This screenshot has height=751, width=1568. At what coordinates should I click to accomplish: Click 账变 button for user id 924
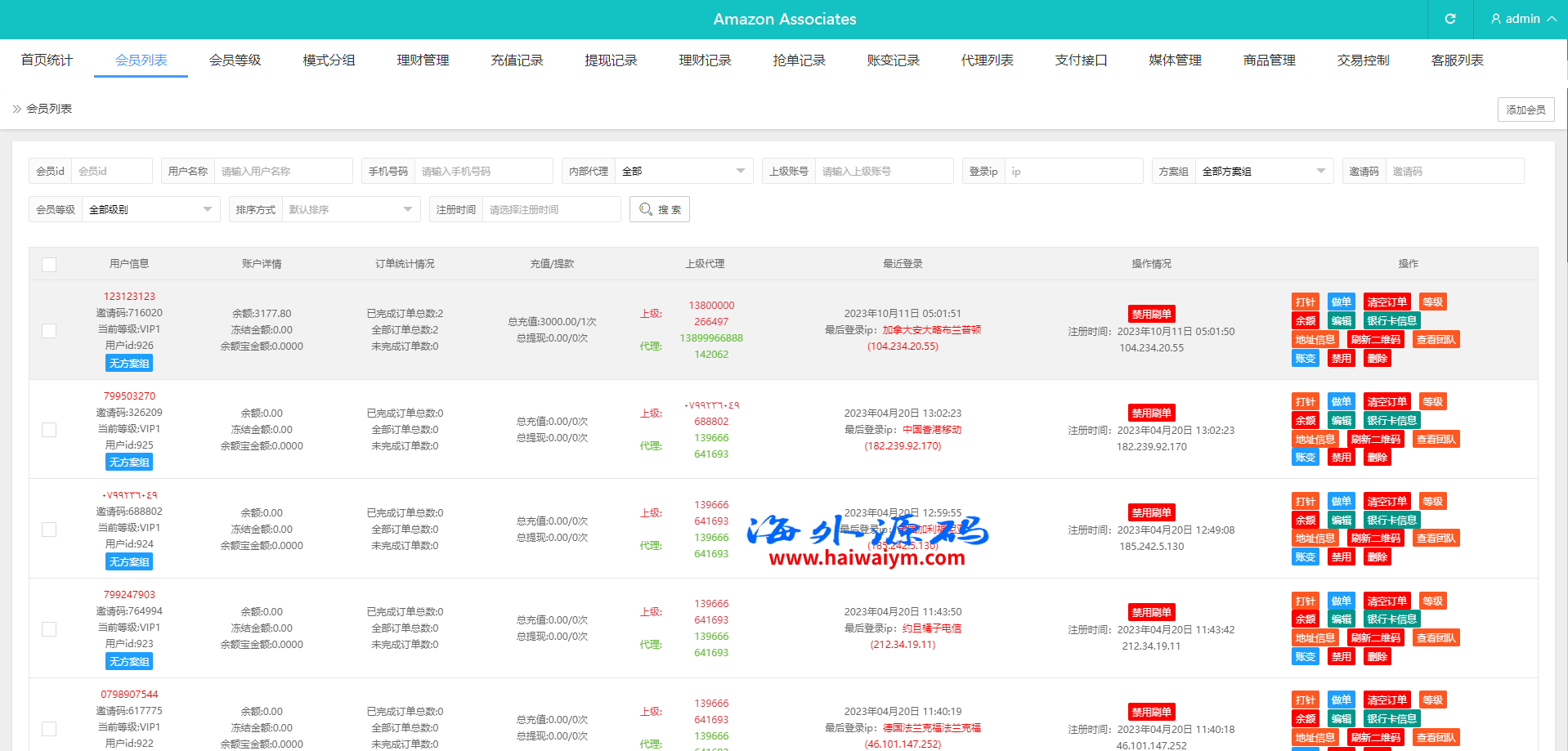click(1305, 557)
